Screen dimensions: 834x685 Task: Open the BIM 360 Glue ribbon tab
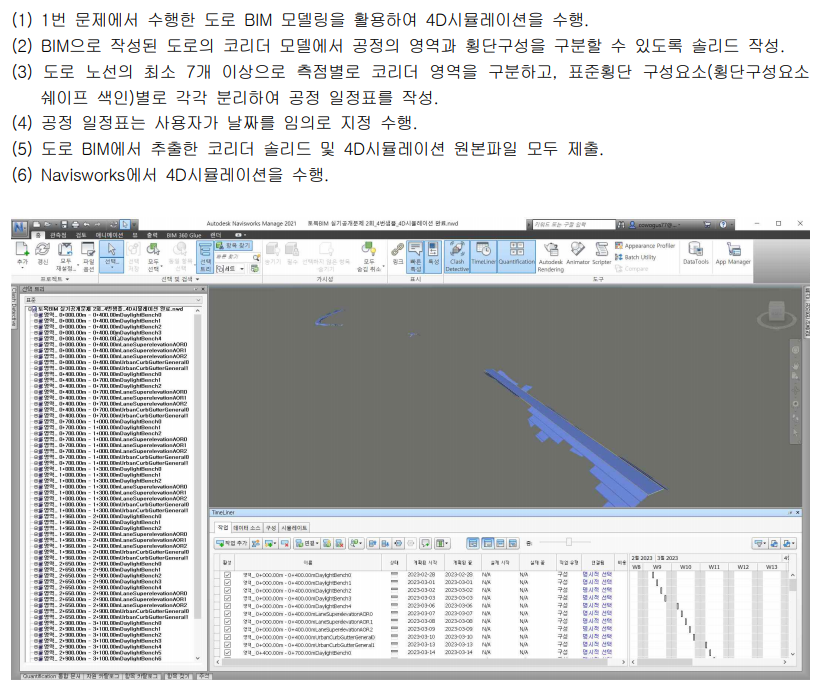click(x=183, y=235)
